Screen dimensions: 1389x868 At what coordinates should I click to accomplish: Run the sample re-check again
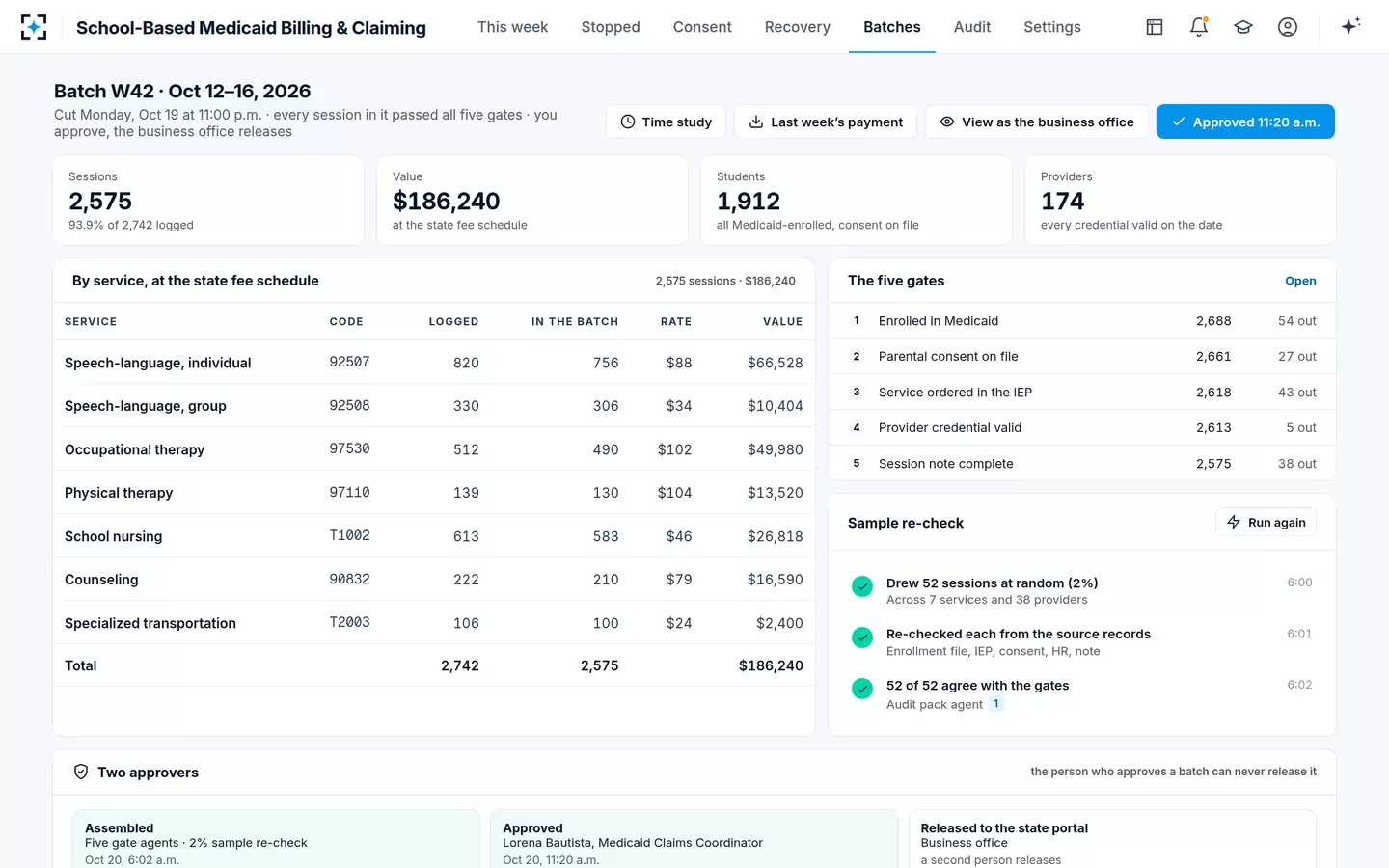pos(1266,522)
